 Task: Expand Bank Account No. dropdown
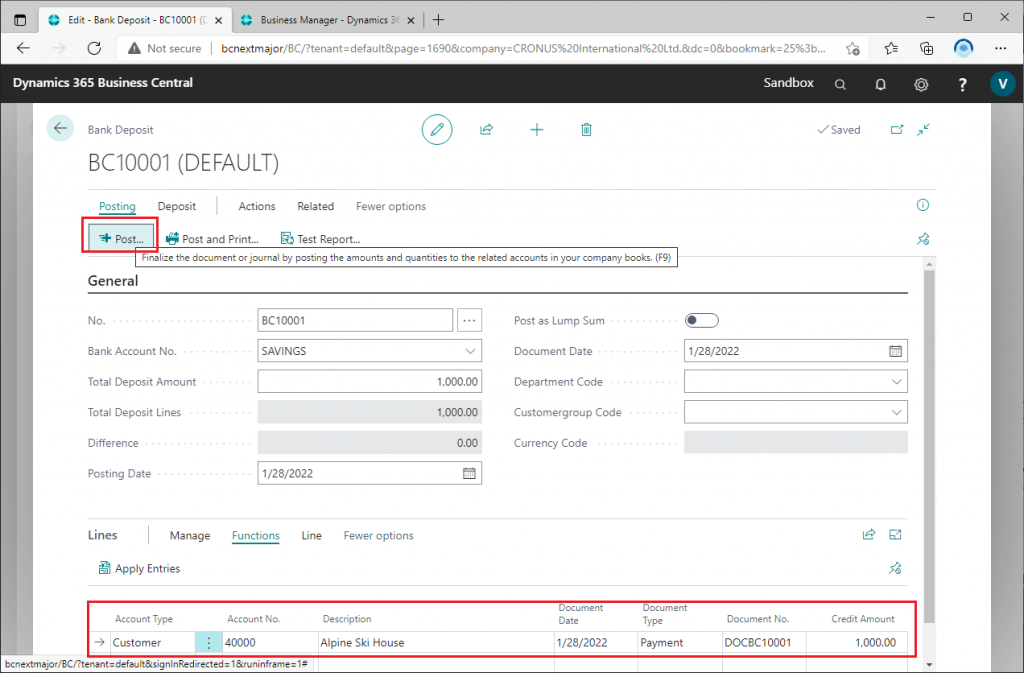pyautogui.click(x=470, y=351)
